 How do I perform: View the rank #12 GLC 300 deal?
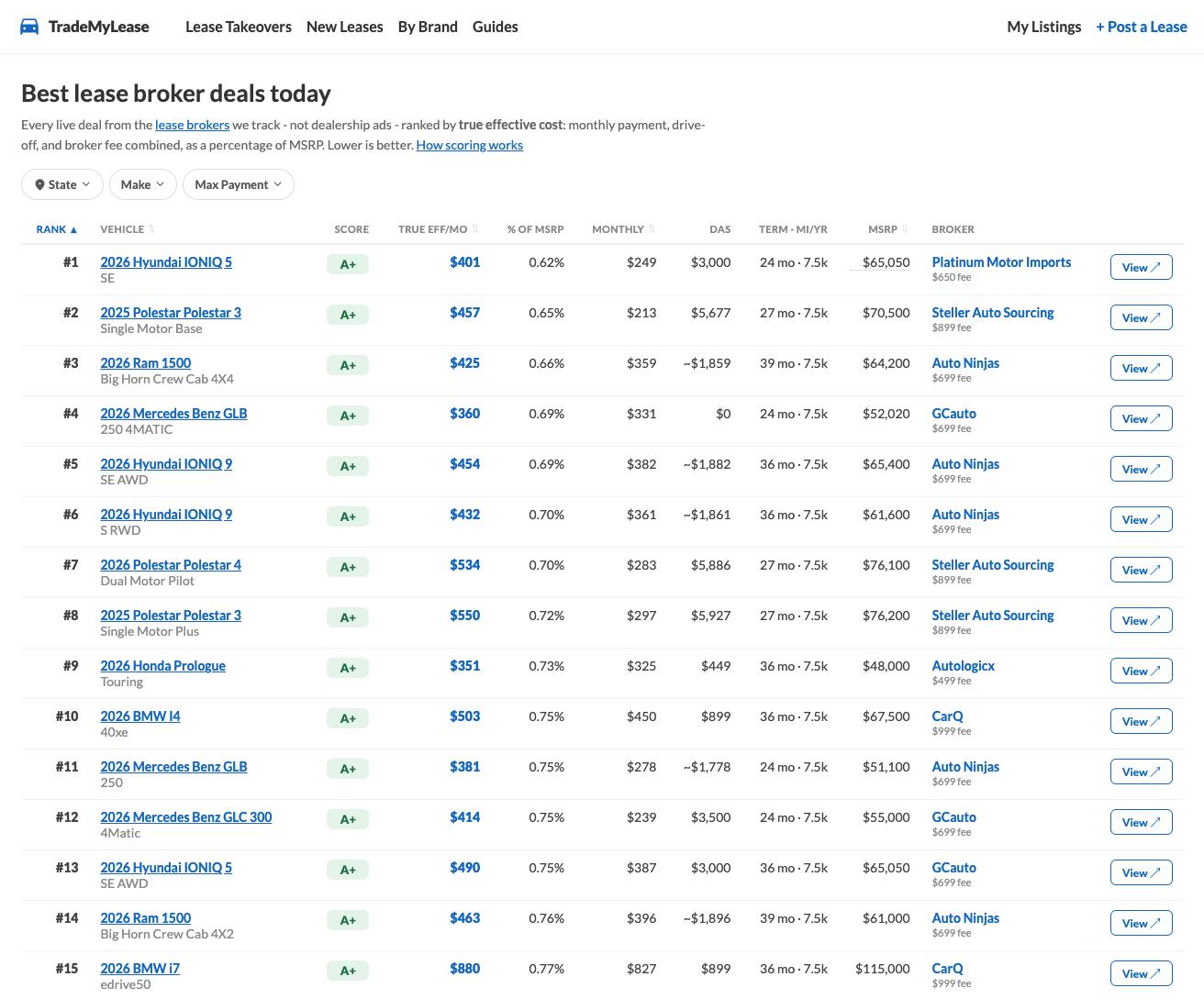1142,823
